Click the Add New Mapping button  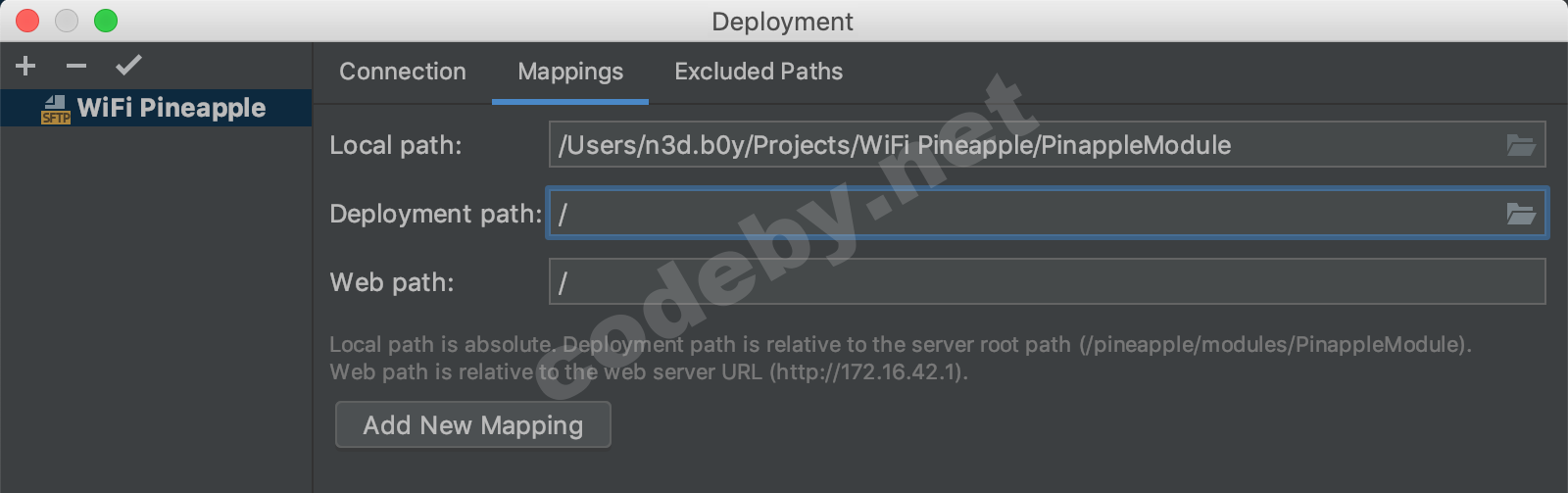[x=473, y=424]
